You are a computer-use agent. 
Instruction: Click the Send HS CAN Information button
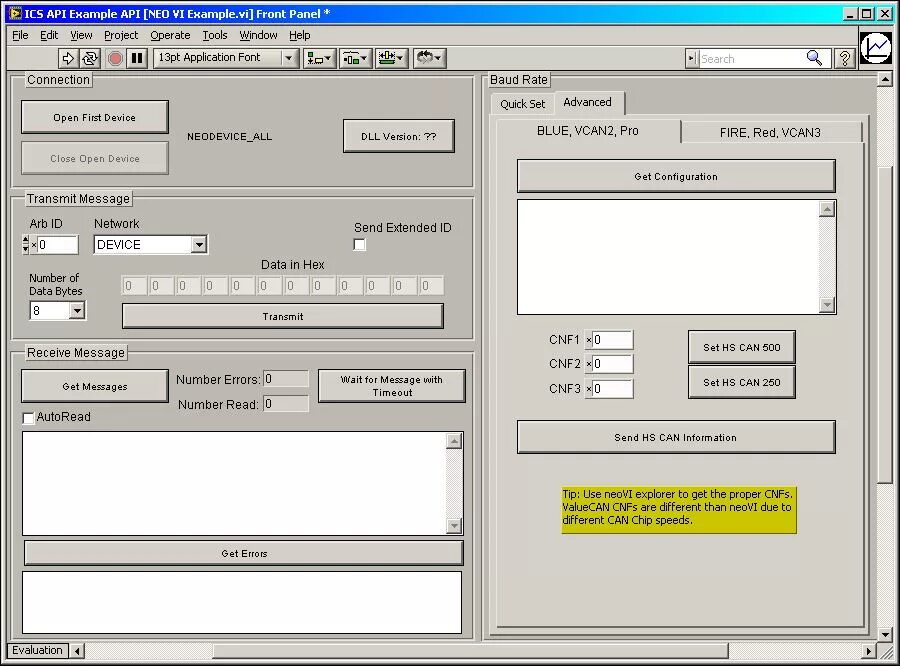(676, 437)
